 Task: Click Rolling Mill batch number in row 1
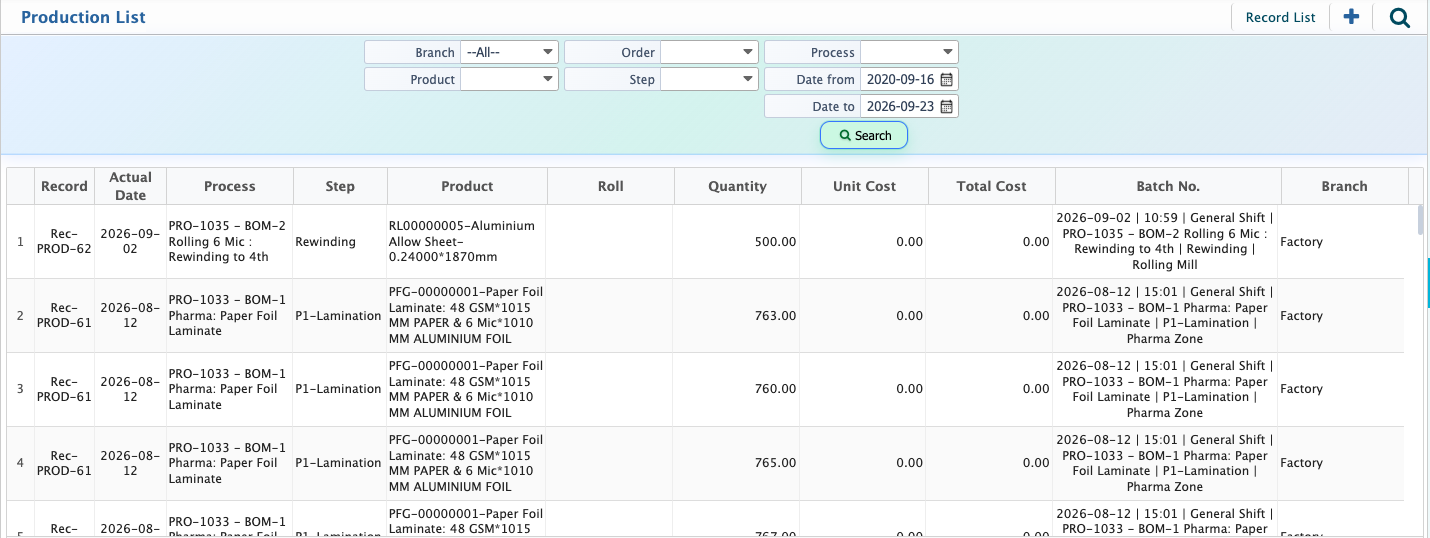(x=1165, y=242)
